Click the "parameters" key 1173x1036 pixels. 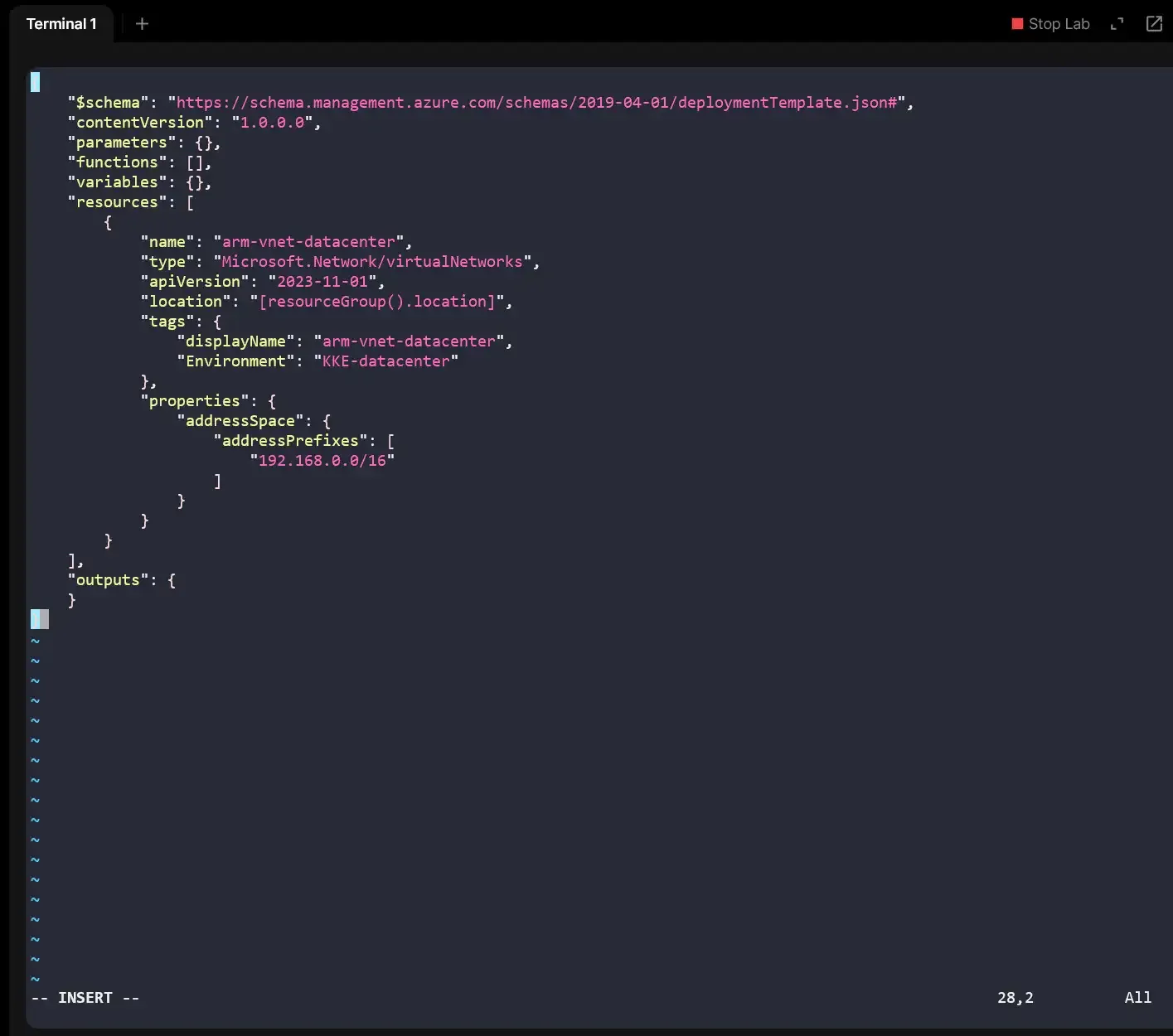(x=121, y=142)
